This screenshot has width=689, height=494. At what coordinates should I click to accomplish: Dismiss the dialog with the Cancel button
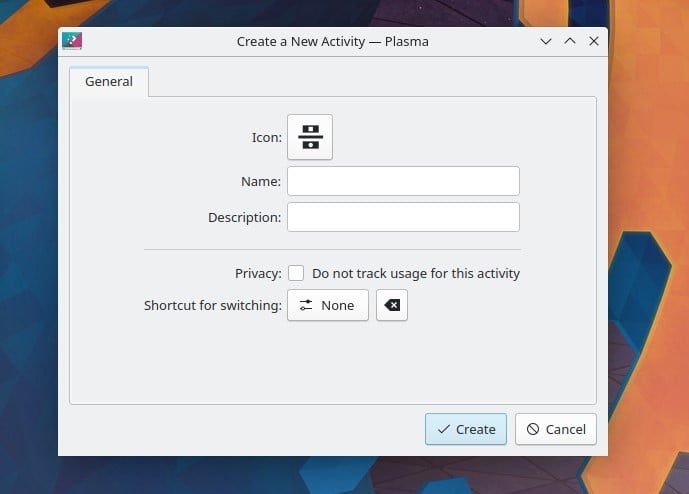point(556,429)
